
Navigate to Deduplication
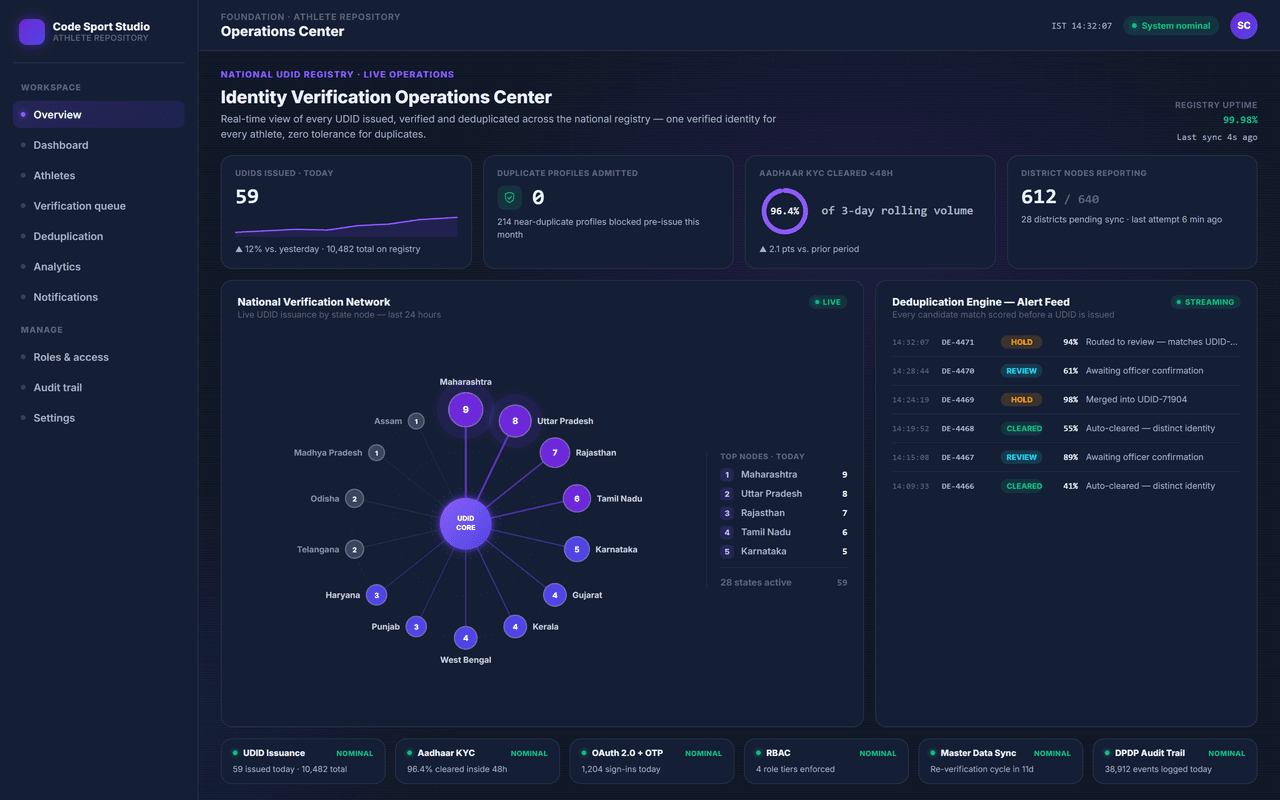click(x=99, y=236)
